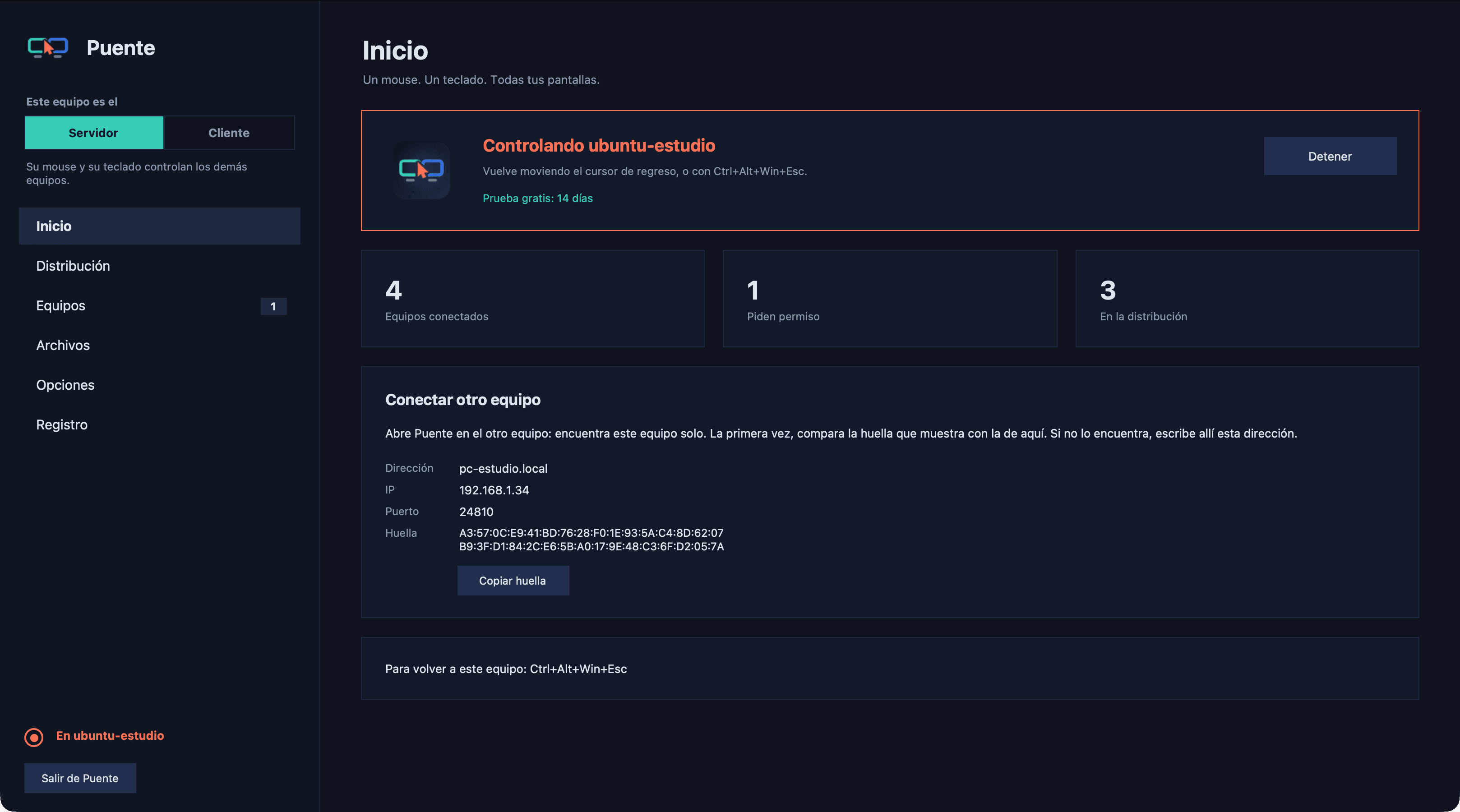The width and height of the screenshot is (1460, 812).
Task: Click the Puente app icon in the control banner
Action: tap(422, 170)
